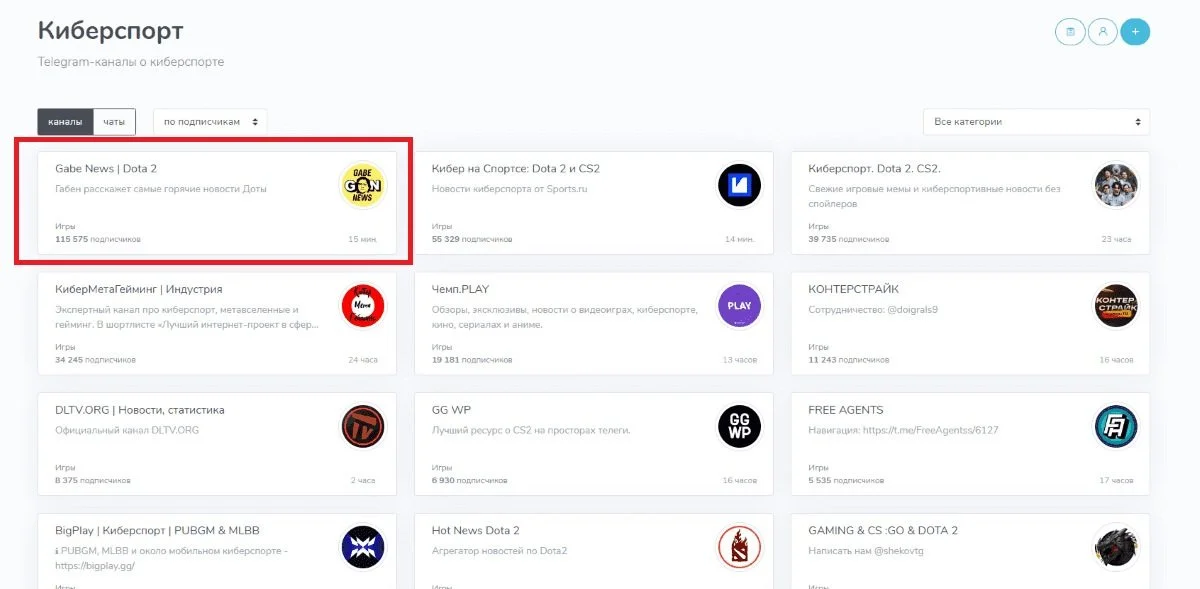Open the GG WP channel title

coord(451,410)
